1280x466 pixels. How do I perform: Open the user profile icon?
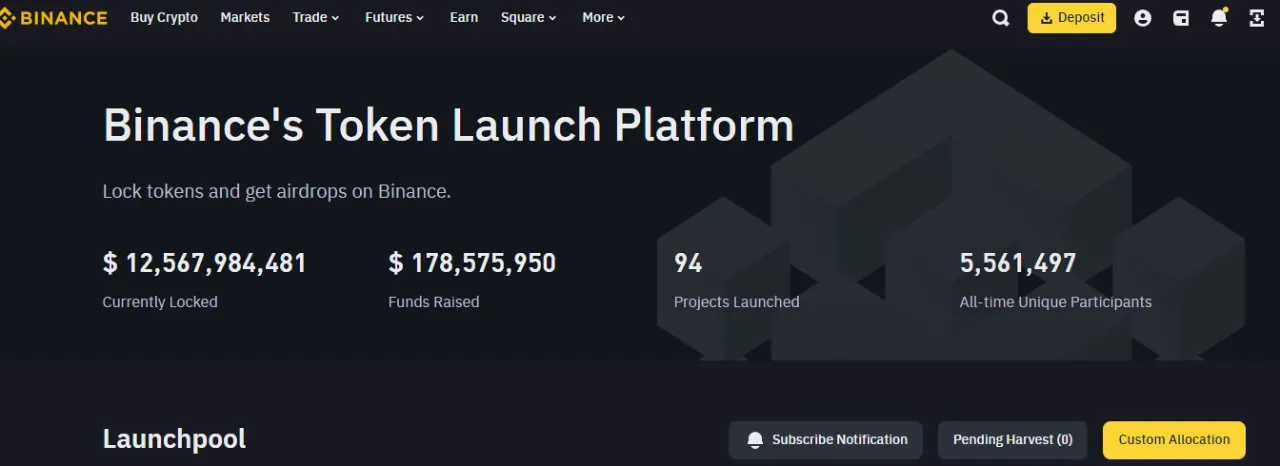tap(1143, 18)
